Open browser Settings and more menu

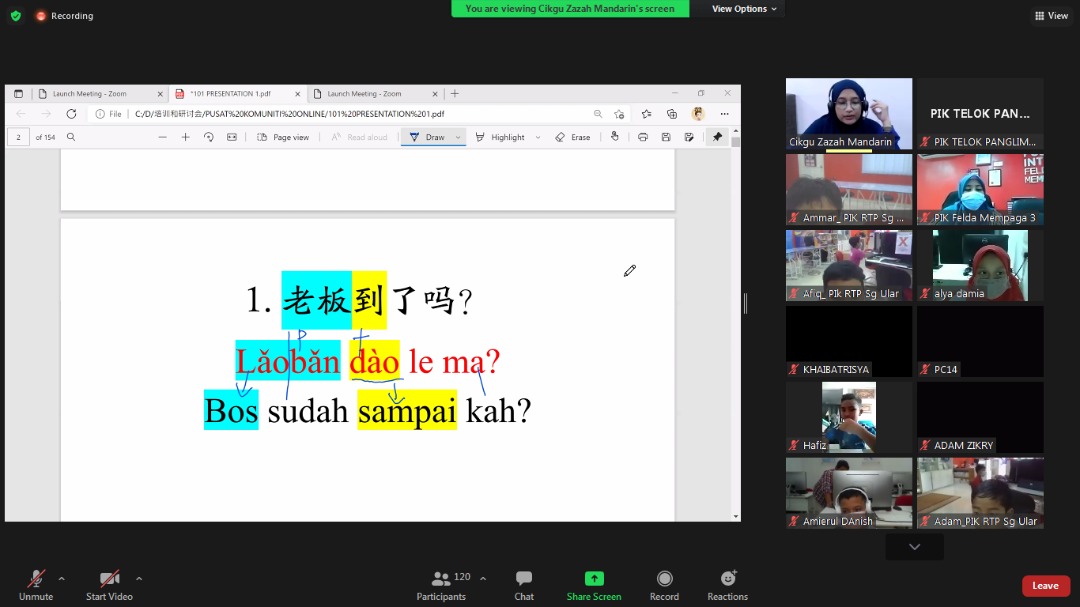[724, 114]
